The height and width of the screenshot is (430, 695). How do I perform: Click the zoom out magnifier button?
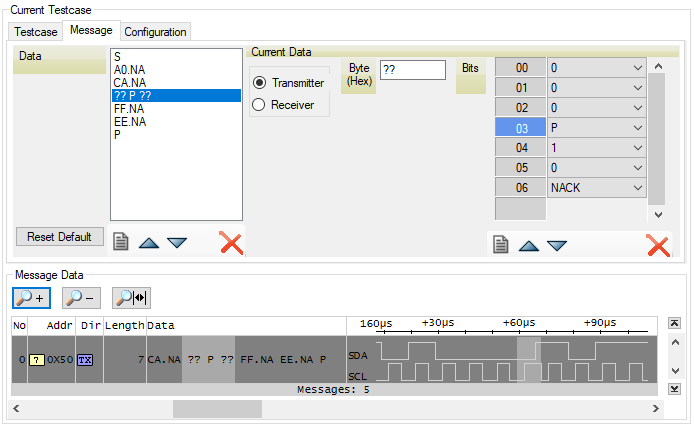point(81,297)
